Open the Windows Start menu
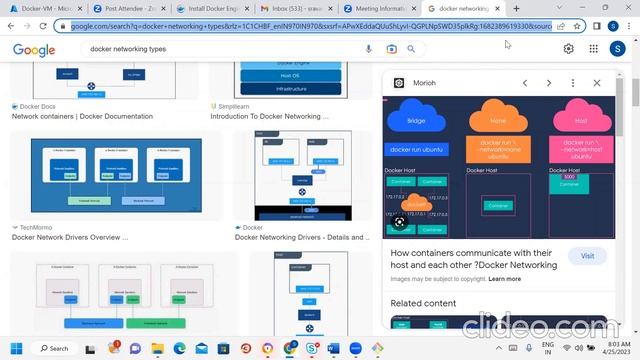The width and height of the screenshot is (640, 360). coord(16,349)
